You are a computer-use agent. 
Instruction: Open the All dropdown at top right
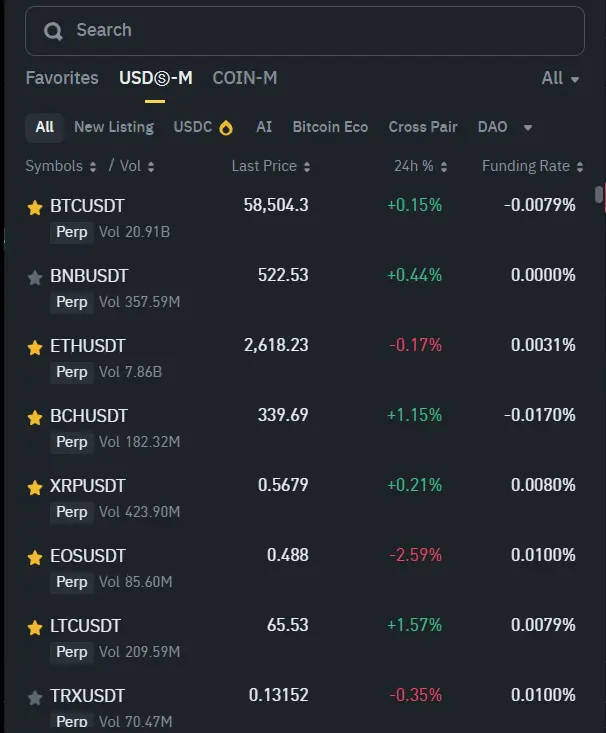pos(559,78)
